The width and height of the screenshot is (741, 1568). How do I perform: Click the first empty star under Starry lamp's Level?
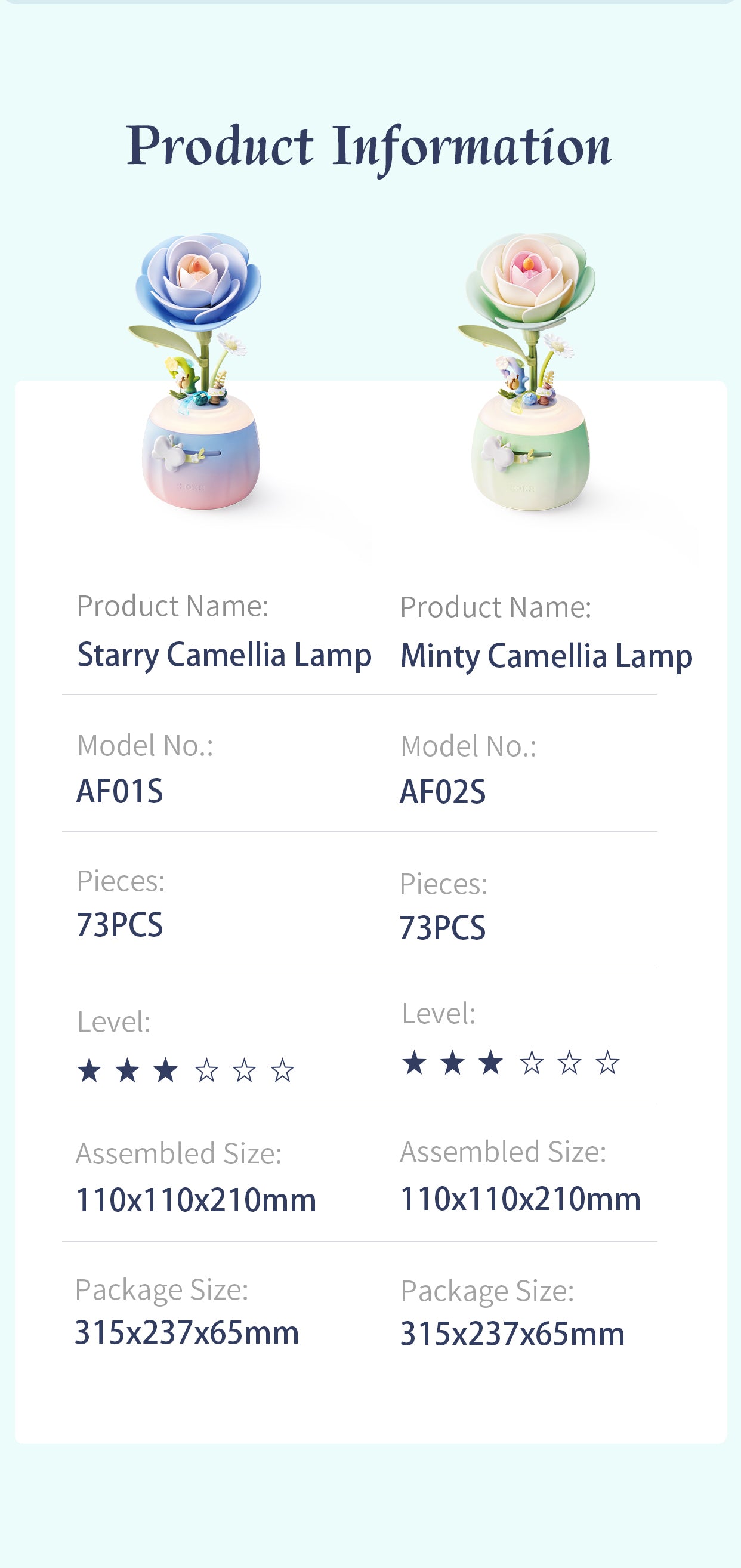pyautogui.click(x=206, y=1071)
